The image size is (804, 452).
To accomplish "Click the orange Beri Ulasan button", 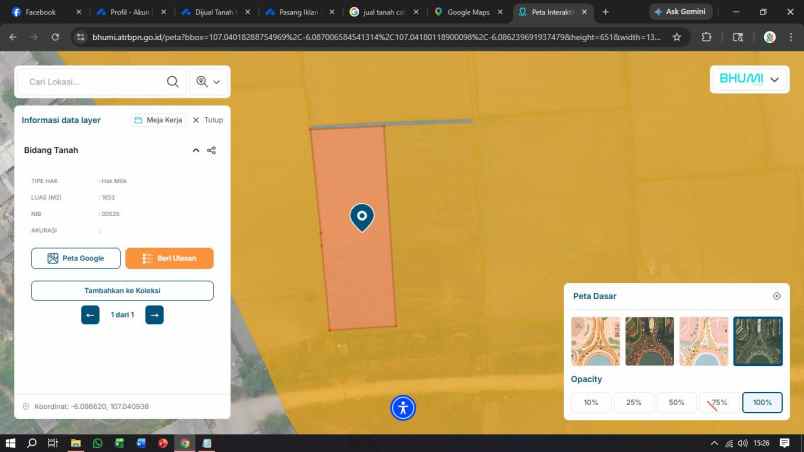I will (x=169, y=258).
